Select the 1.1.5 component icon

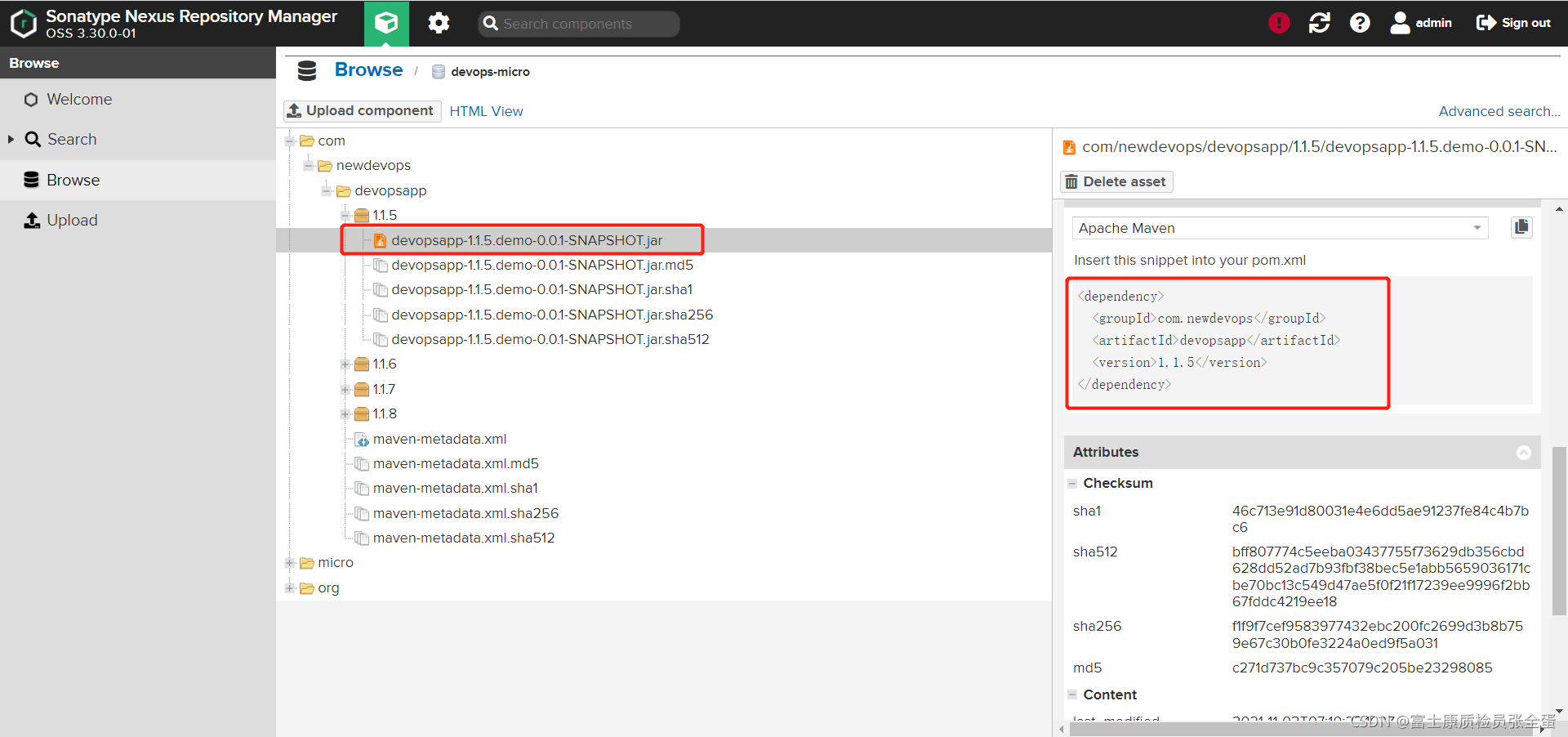tap(362, 215)
